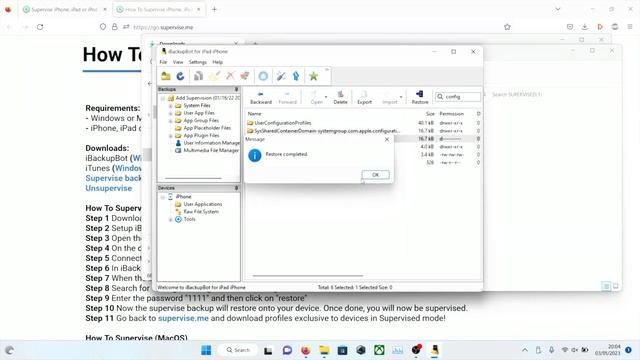Click the Firefox address bar URL
The image size is (640, 360).
[x=163, y=27]
